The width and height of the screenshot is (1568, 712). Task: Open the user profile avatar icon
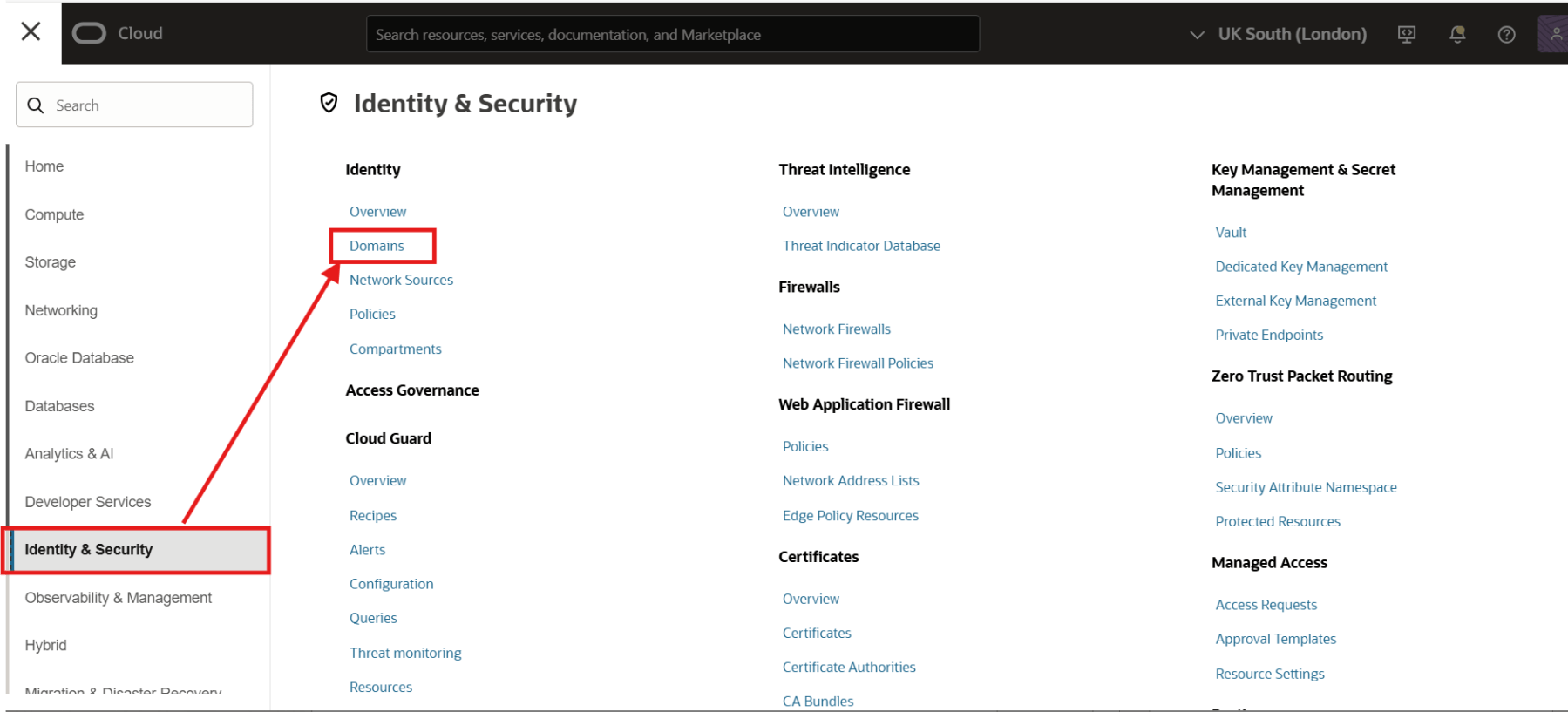[x=1554, y=34]
